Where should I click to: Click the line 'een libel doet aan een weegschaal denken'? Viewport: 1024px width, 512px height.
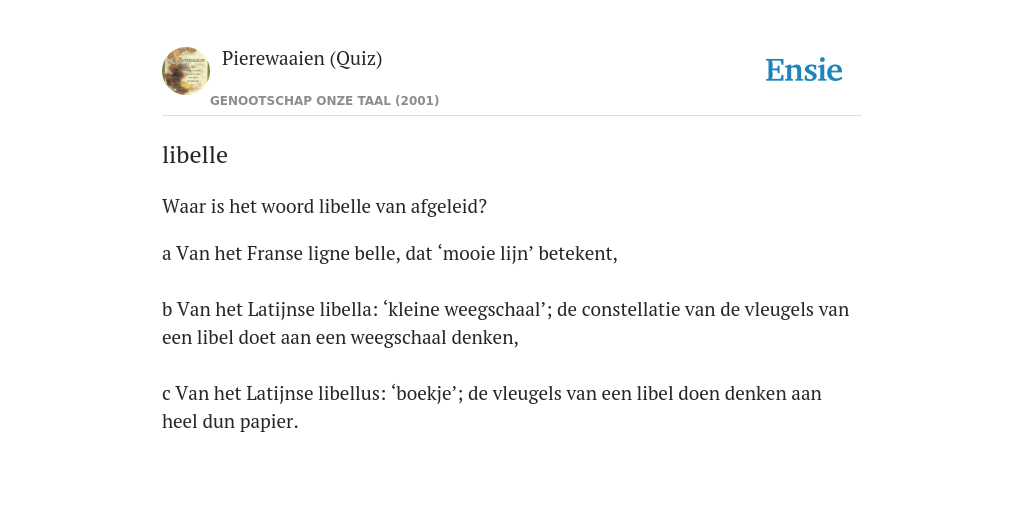click(340, 338)
